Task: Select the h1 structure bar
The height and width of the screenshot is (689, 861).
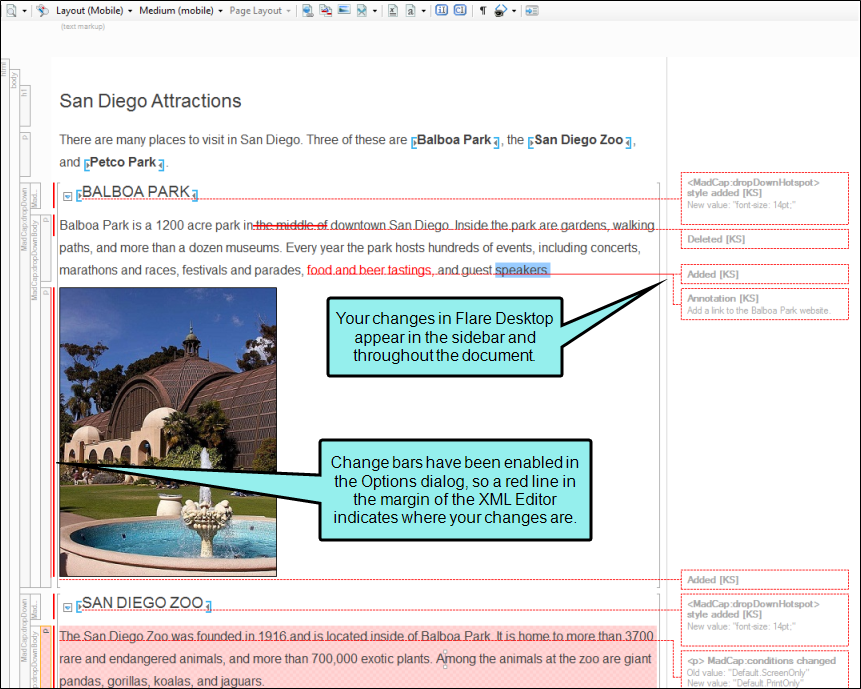Action: coord(25,105)
